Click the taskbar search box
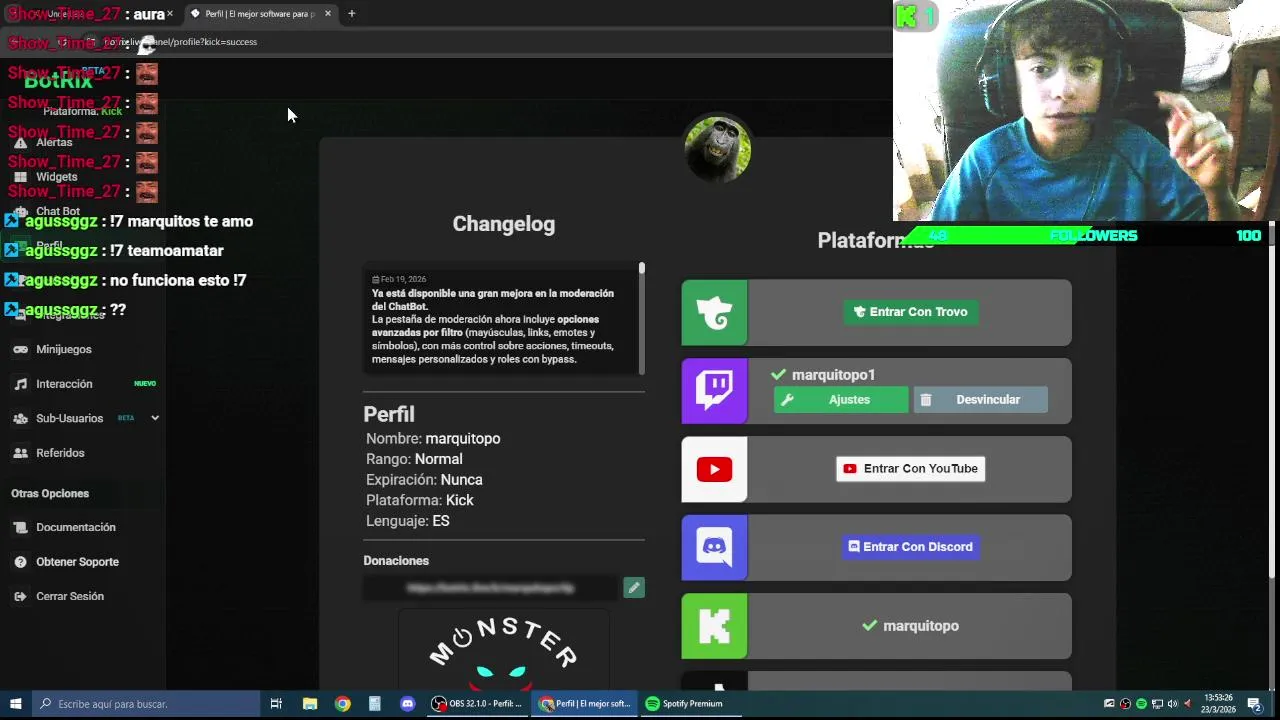The image size is (1280, 720). (145, 704)
